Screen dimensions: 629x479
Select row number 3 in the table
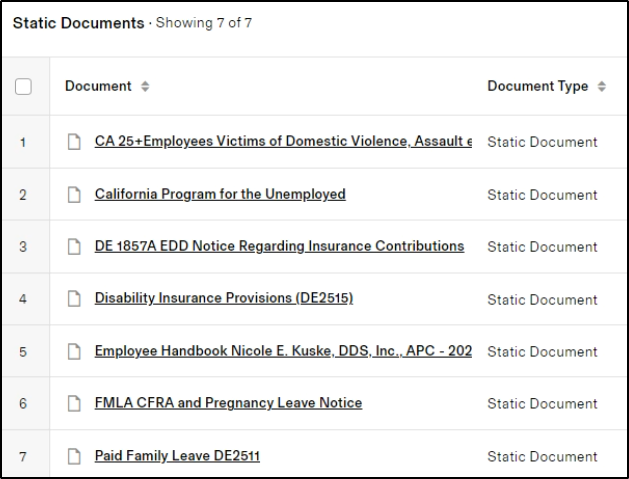23,247
